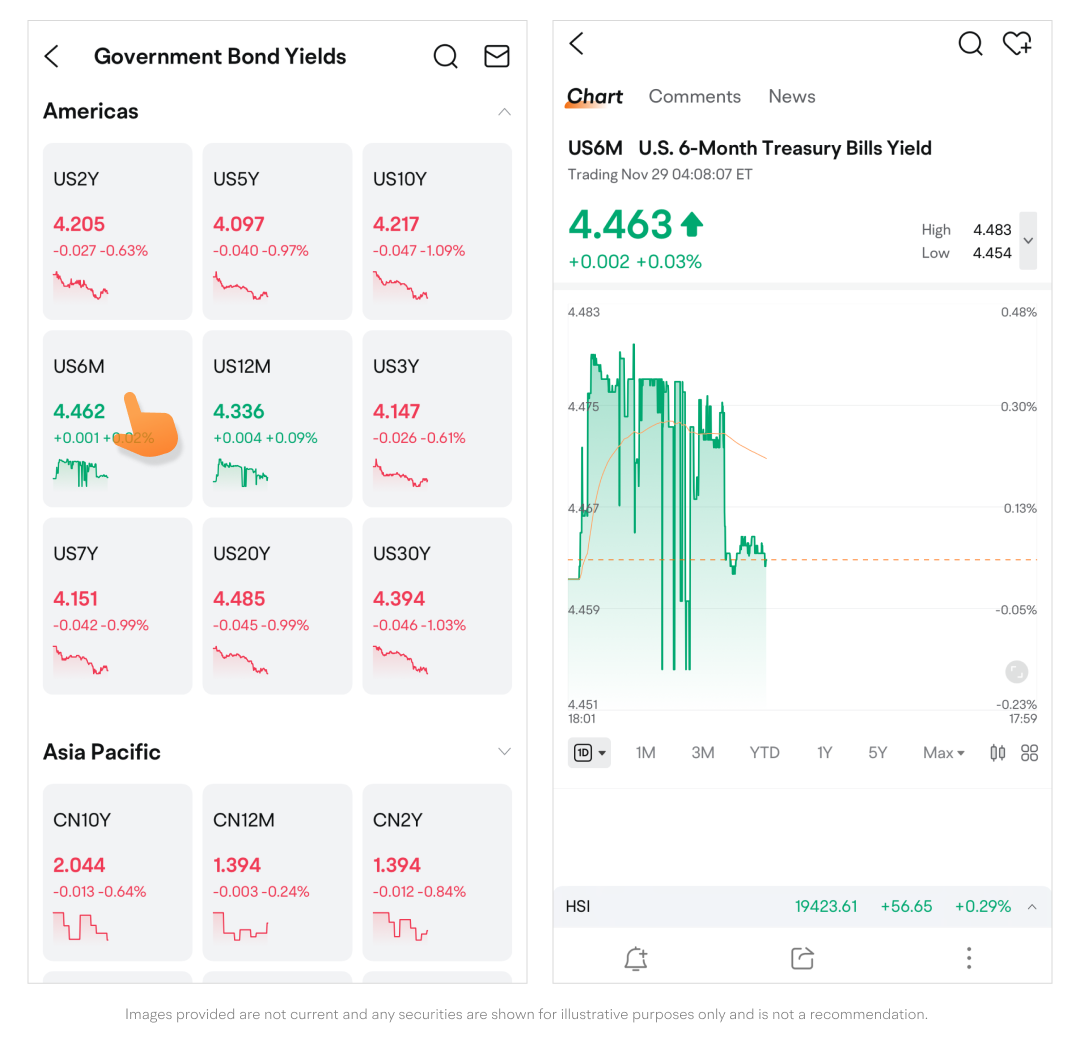Switch to candlestick chart type
This screenshot has width=1080, height=1055.
997,753
